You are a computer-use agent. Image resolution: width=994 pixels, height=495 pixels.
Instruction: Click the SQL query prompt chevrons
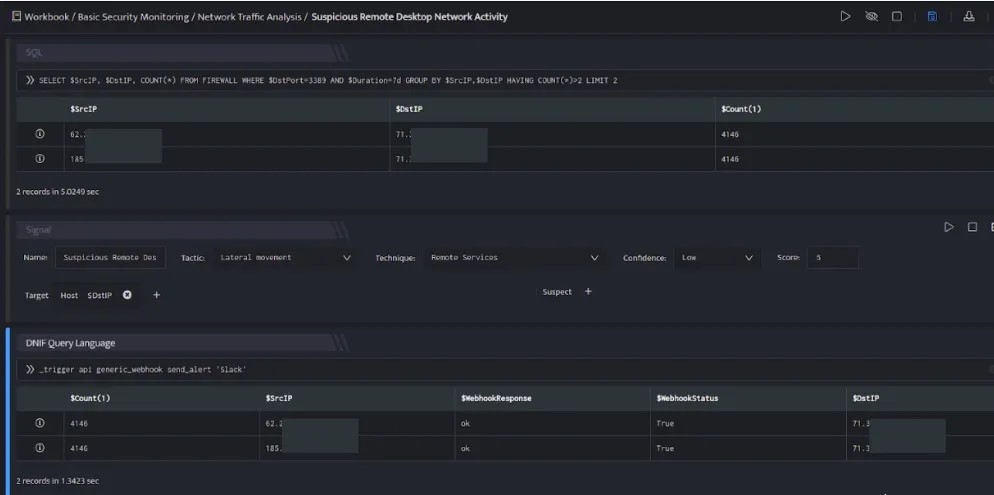30,80
